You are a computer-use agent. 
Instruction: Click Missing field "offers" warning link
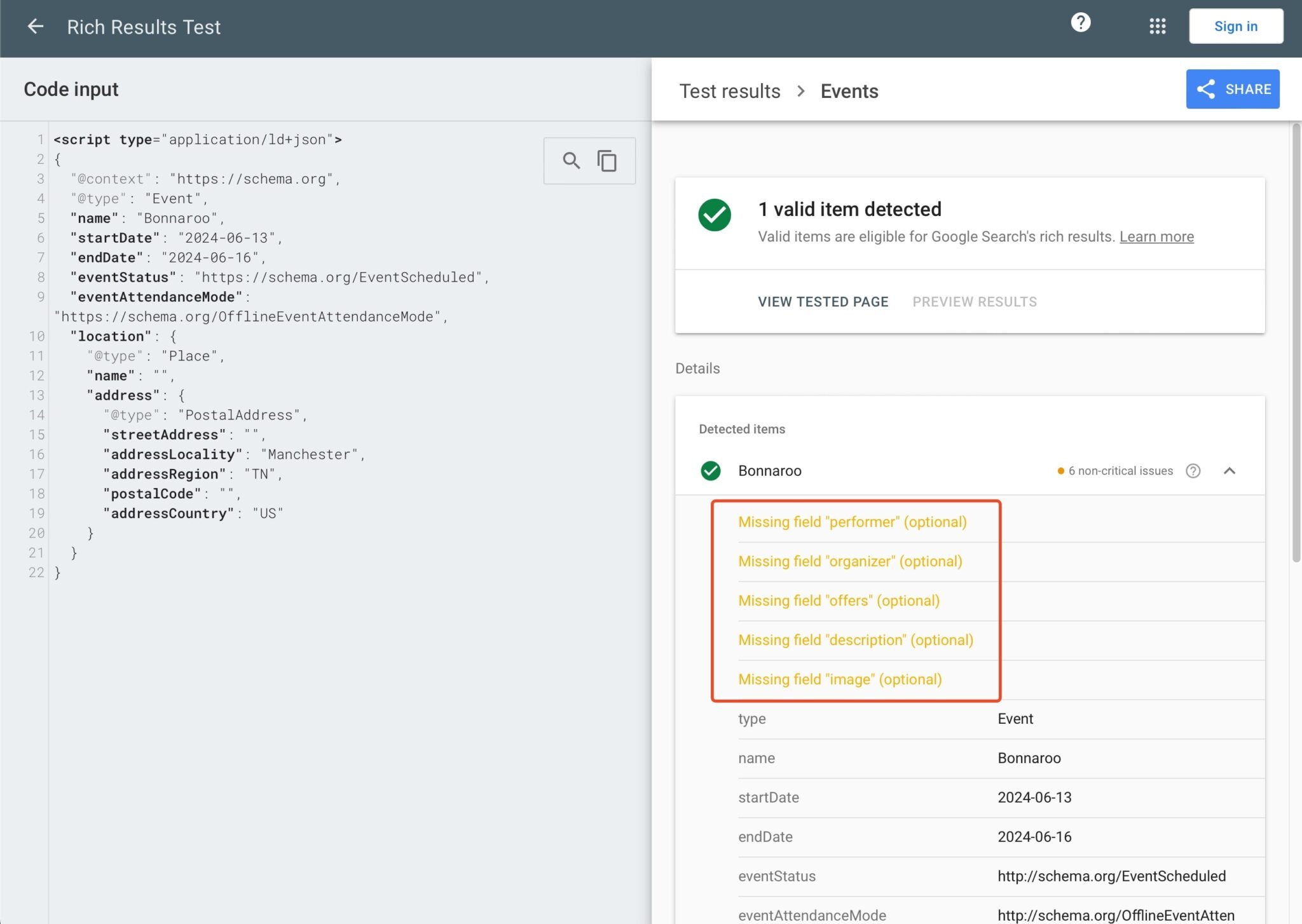tap(838, 601)
